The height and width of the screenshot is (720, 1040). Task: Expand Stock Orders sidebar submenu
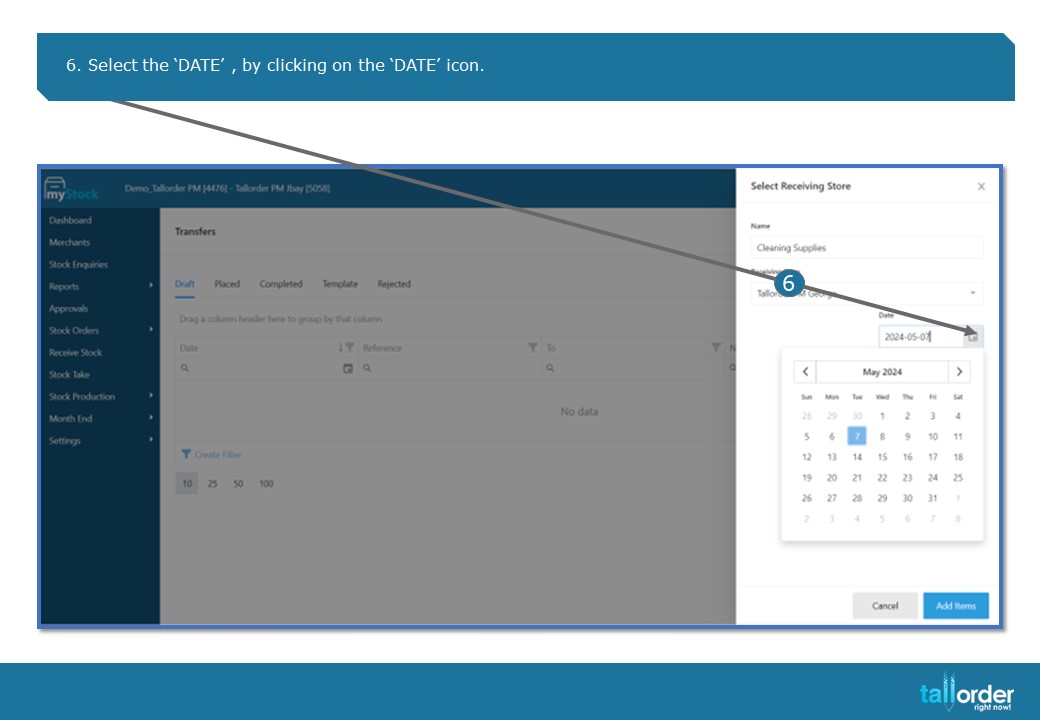[151, 330]
